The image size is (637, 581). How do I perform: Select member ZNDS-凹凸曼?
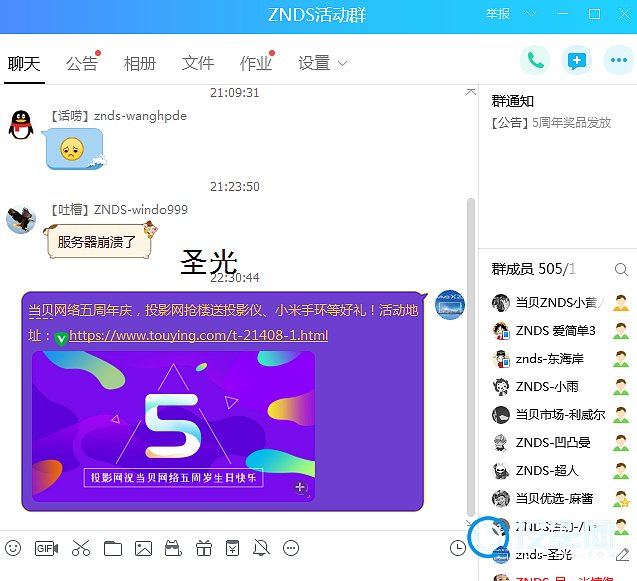point(560,443)
